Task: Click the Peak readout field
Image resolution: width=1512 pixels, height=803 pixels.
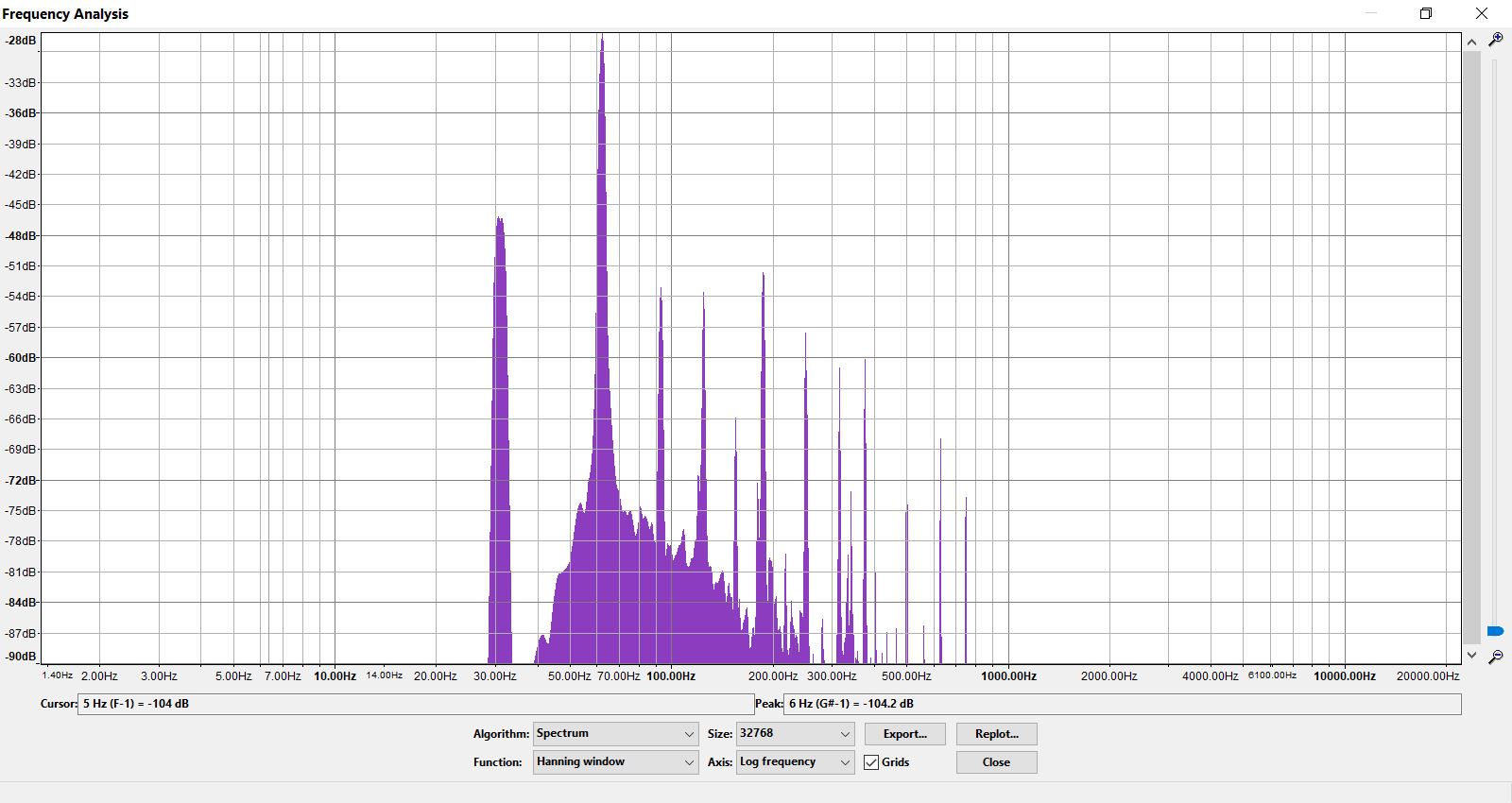Action: tap(1123, 704)
